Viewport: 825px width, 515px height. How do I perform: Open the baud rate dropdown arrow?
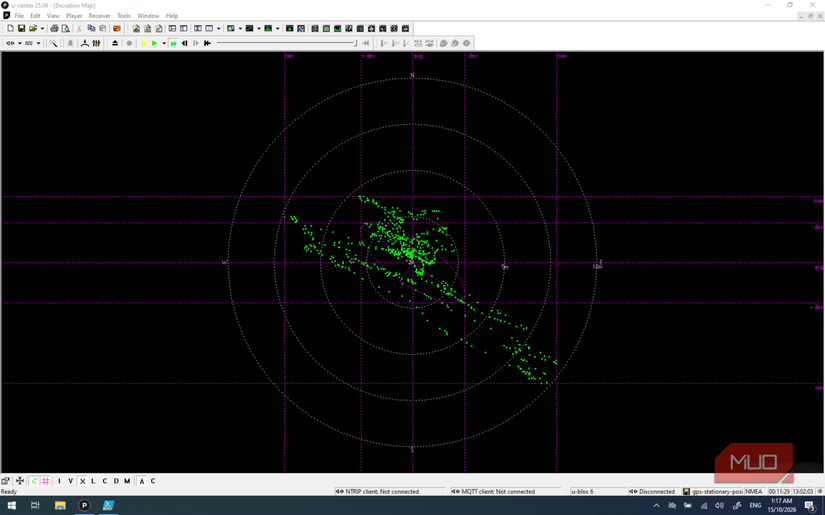click(38, 43)
